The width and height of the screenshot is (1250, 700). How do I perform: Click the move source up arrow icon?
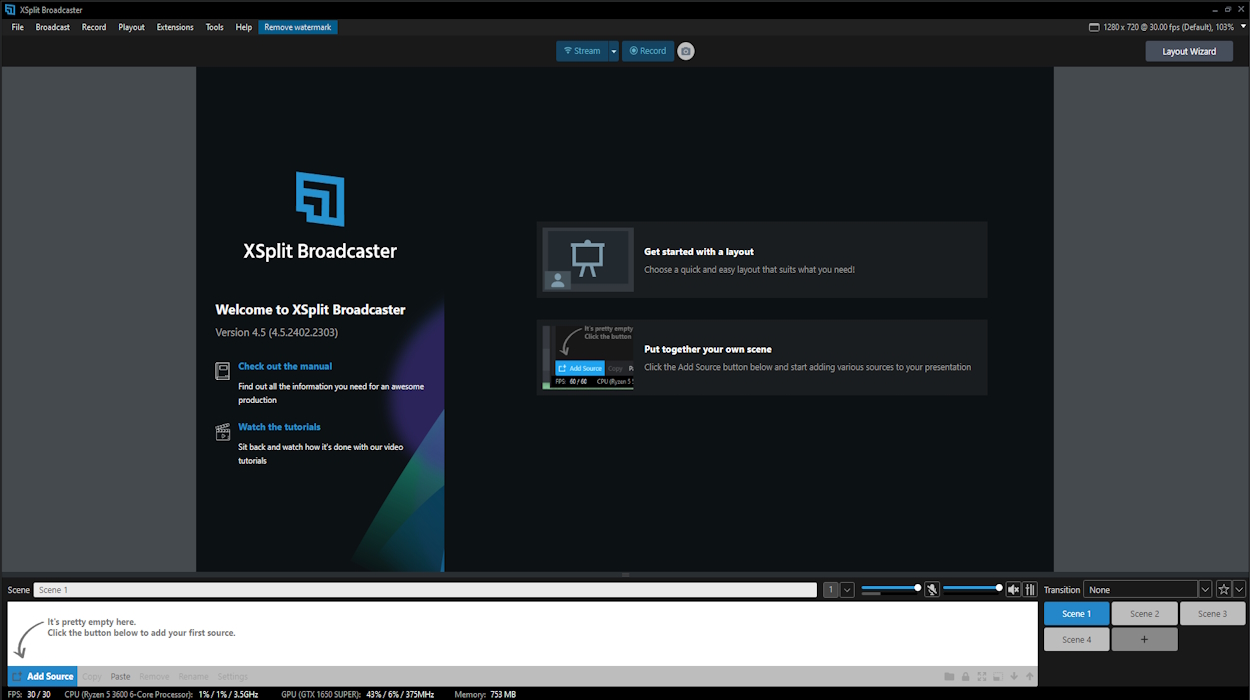(1029, 676)
